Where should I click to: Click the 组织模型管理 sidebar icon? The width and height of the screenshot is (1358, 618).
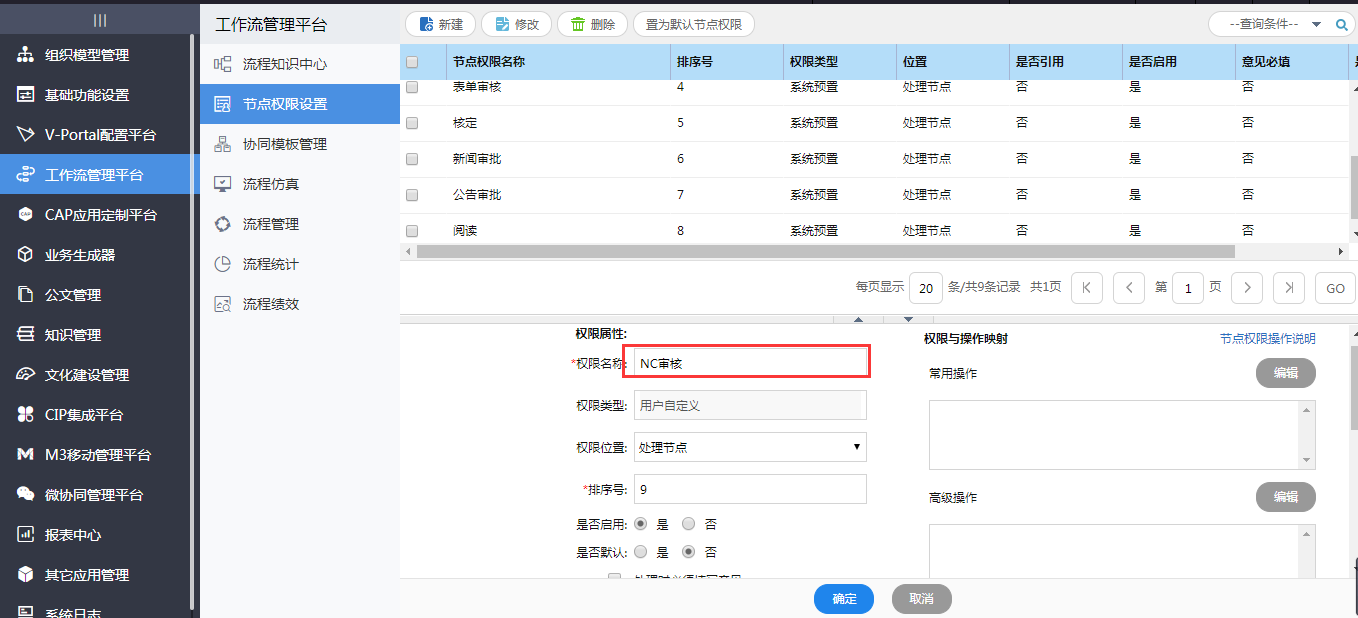click(25, 55)
